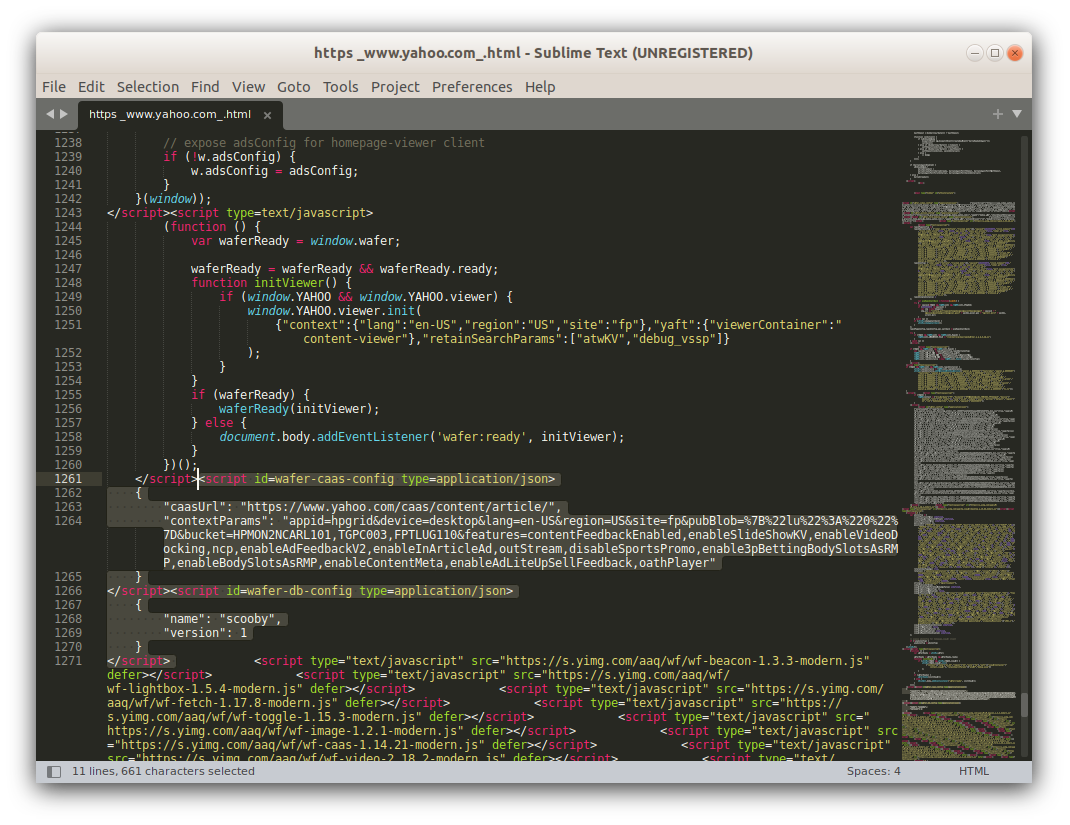The width and height of the screenshot is (1070, 825).
Task: Click the forward navigation arrow above the tabs
Action: [61, 114]
